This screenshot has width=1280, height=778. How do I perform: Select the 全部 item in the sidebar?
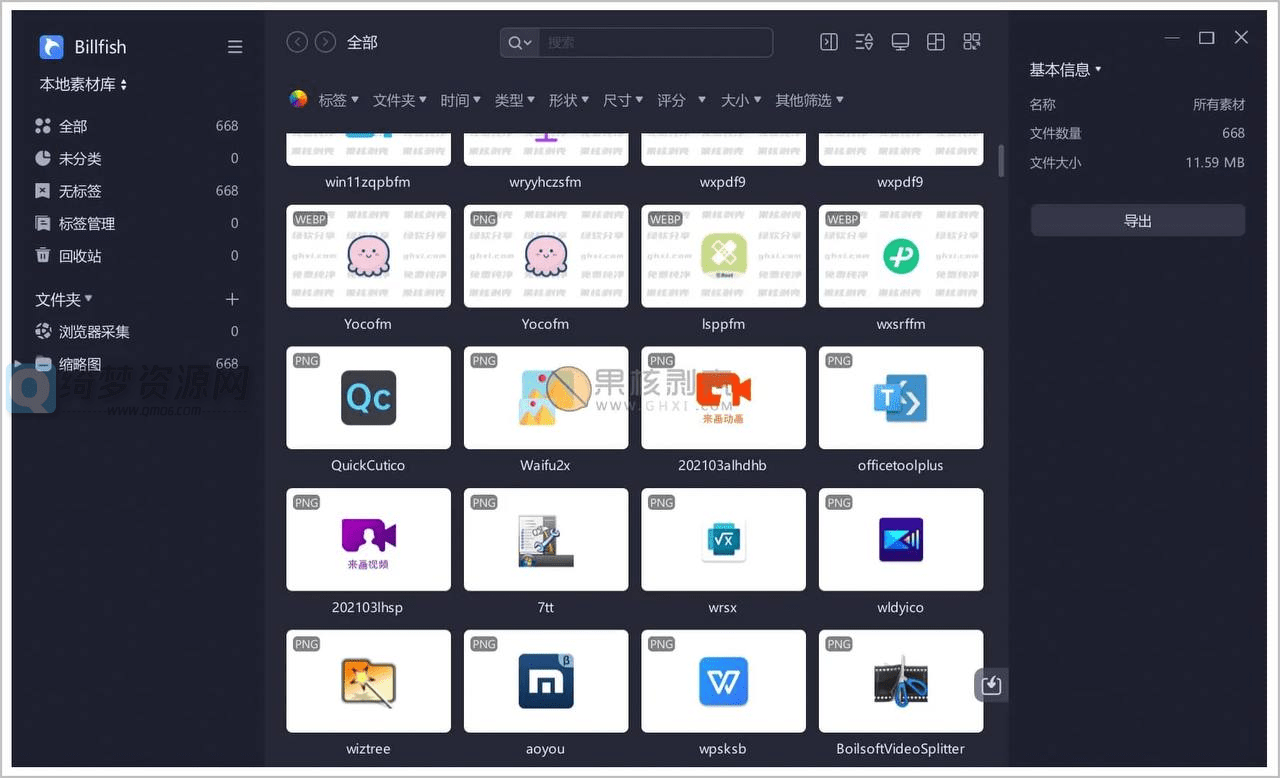click(x=137, y=126)
